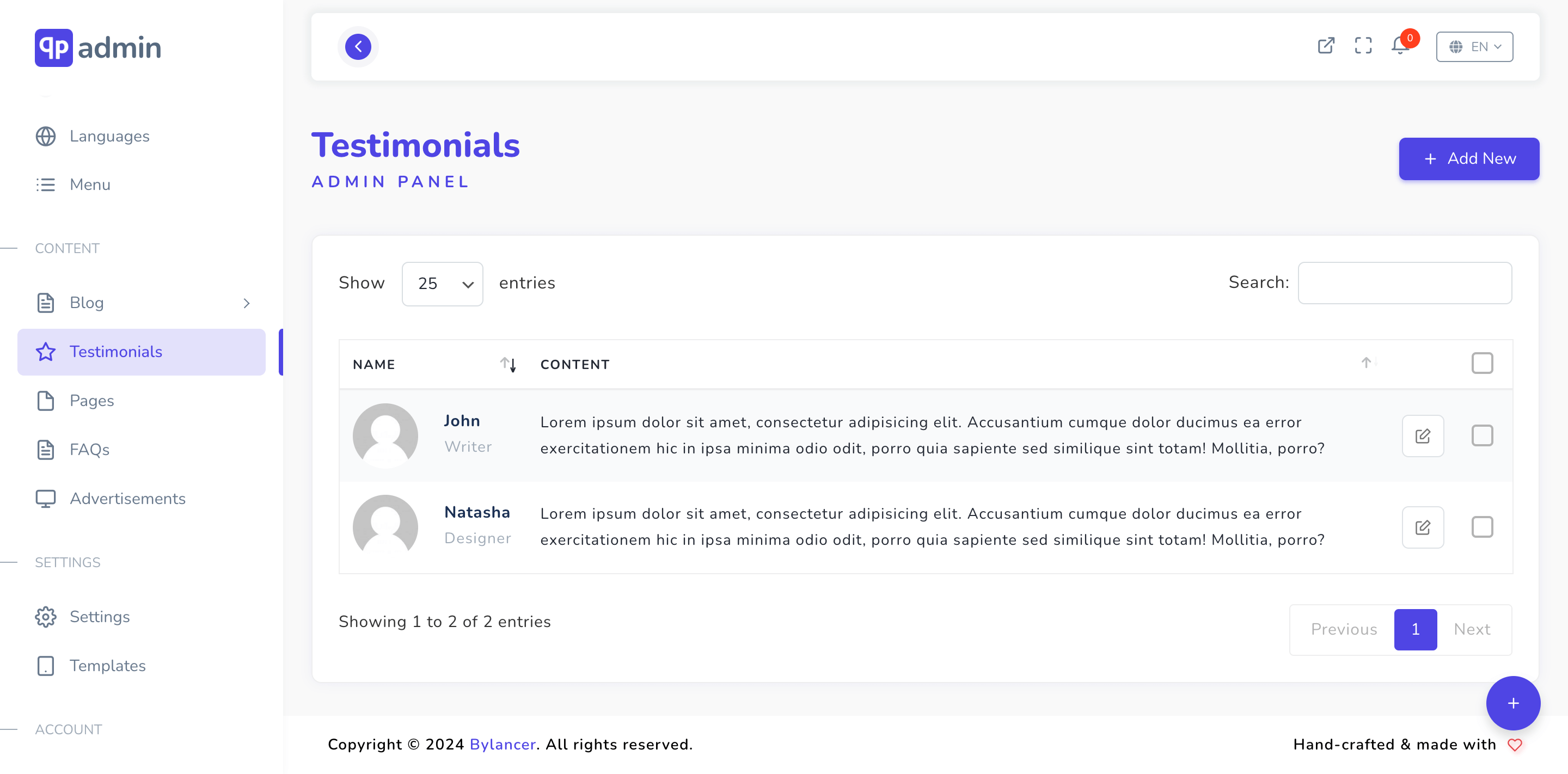The image size is (1568, 774).
Task: Click the Settings gear icon
Action: pos(46,616)
